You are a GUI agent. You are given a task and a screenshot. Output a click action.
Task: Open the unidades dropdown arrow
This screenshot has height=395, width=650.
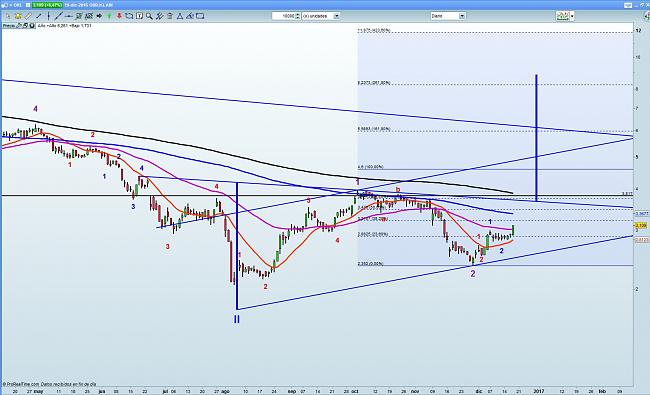[x=337, y=16]
